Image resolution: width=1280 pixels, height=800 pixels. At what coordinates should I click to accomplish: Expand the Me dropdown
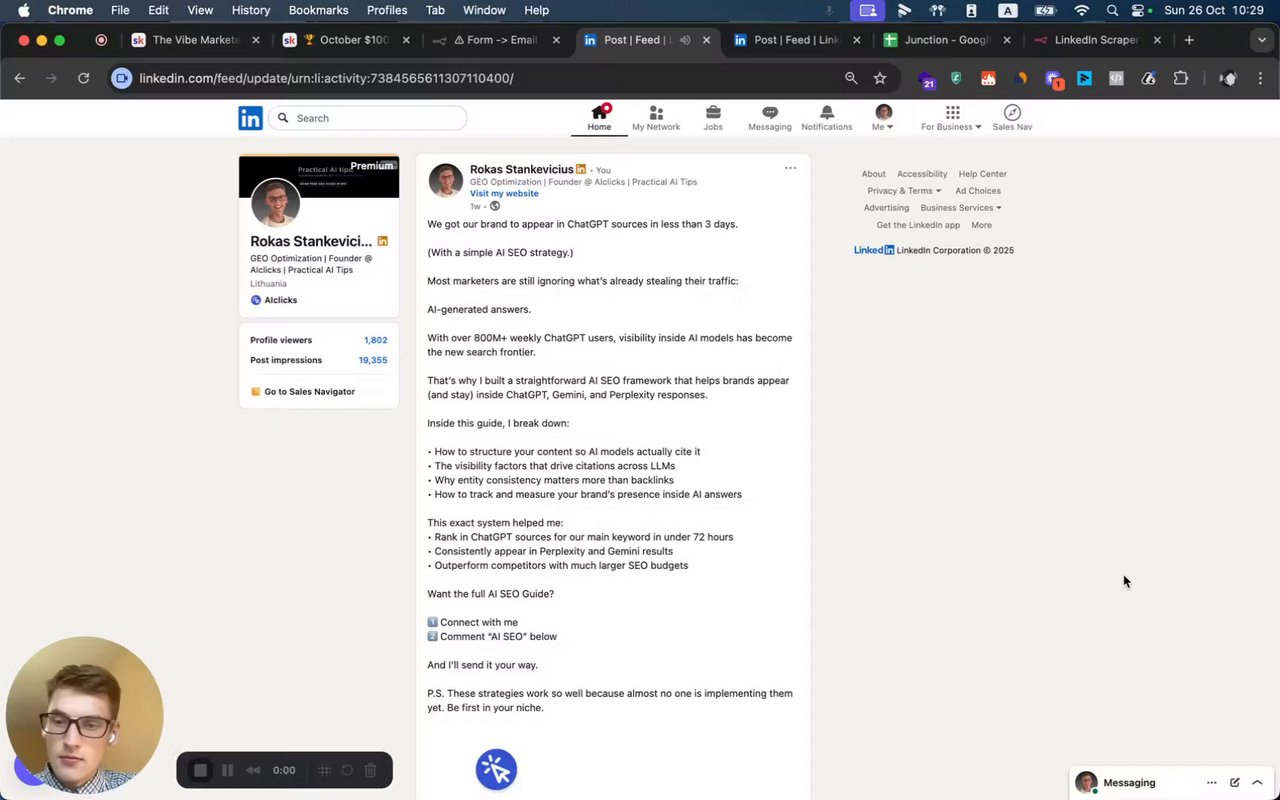883,118
